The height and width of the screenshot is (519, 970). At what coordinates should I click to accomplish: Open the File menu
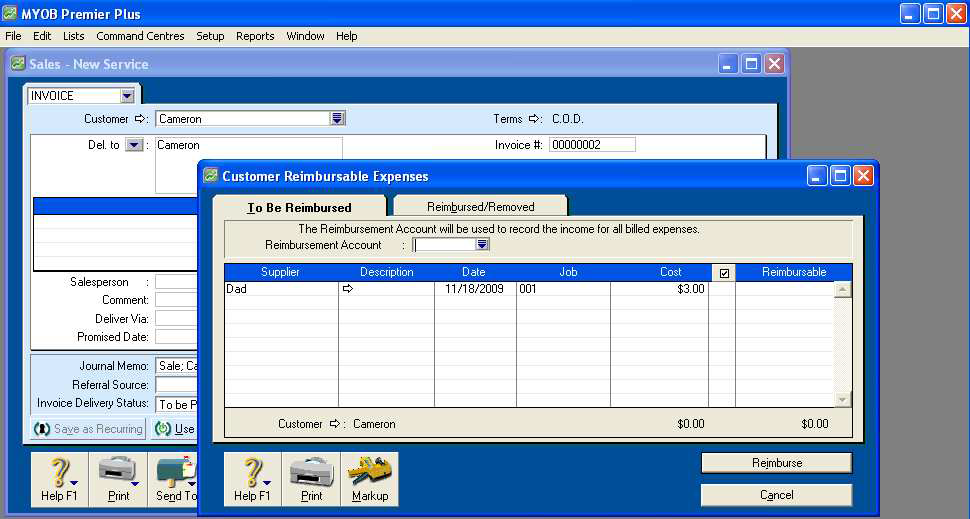pos(13,36)
